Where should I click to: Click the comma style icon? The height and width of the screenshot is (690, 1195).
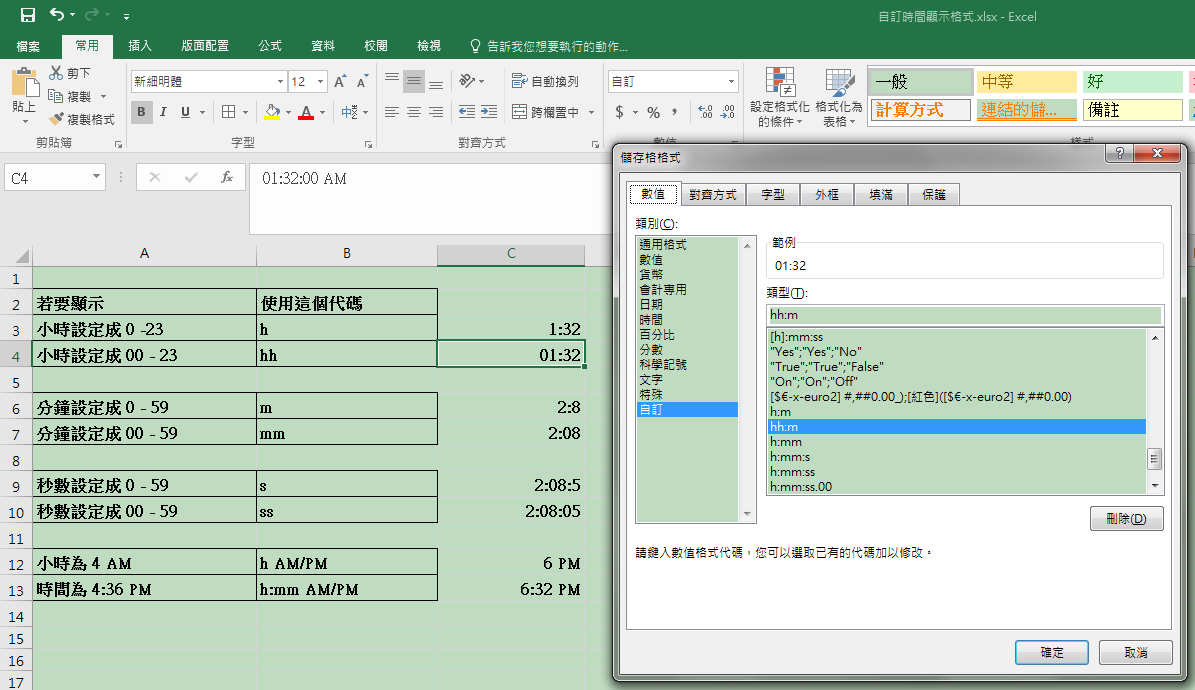coord(674,112)
